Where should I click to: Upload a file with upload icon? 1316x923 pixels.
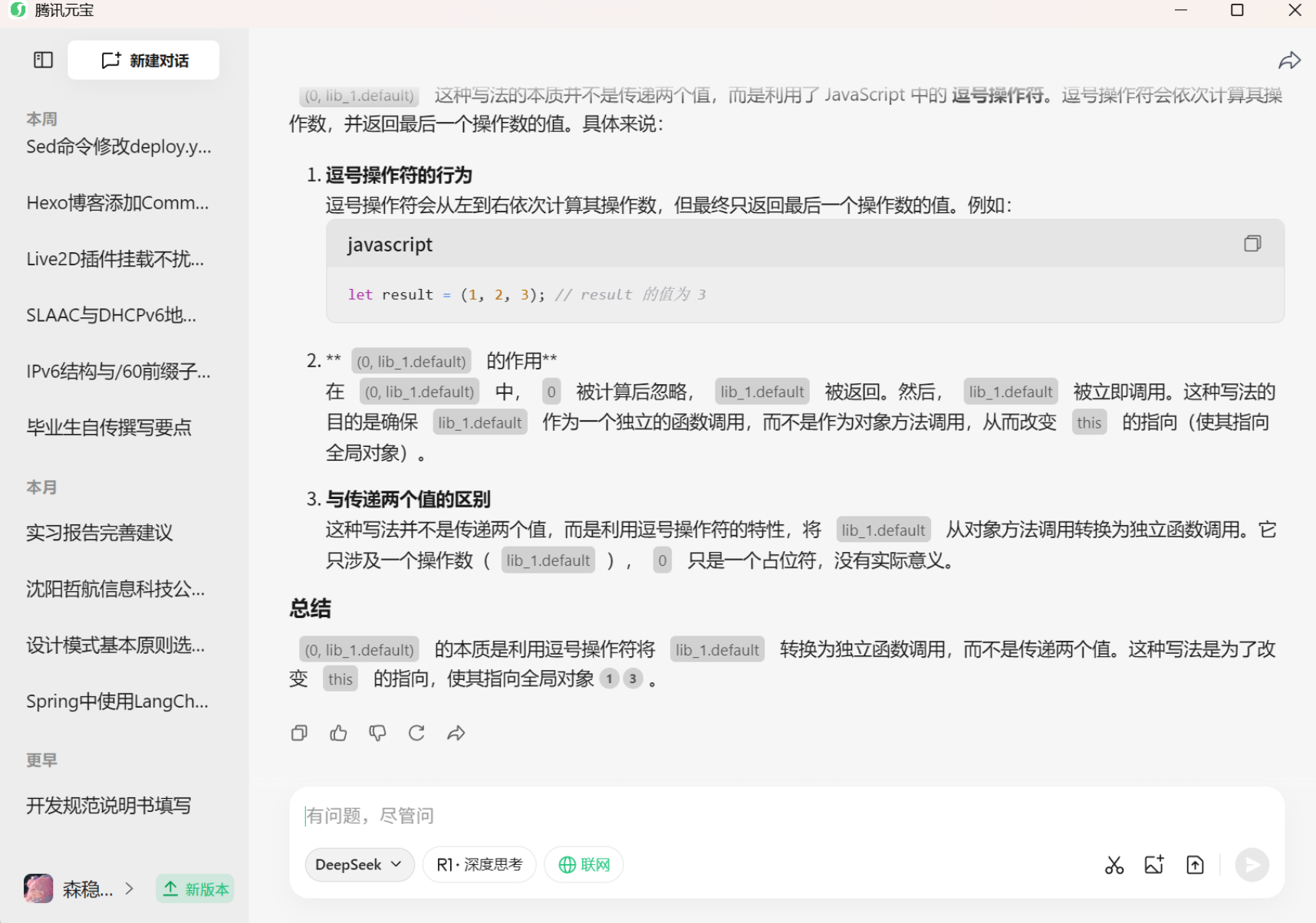point(1195,865)
